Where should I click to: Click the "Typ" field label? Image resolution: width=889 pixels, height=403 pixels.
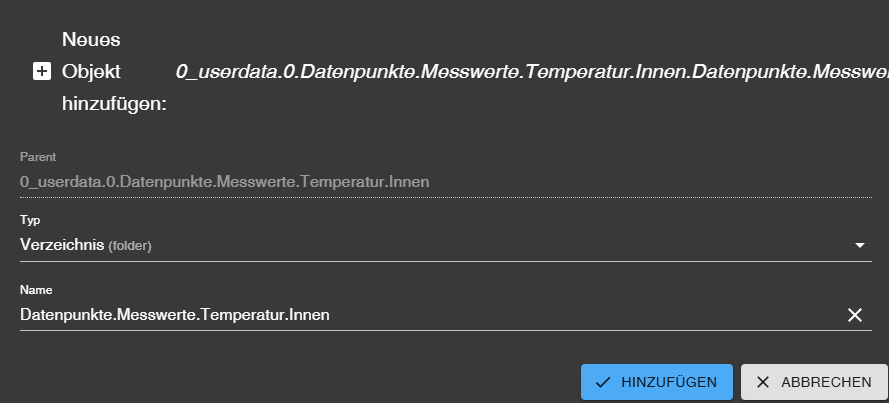pos(30,220)
